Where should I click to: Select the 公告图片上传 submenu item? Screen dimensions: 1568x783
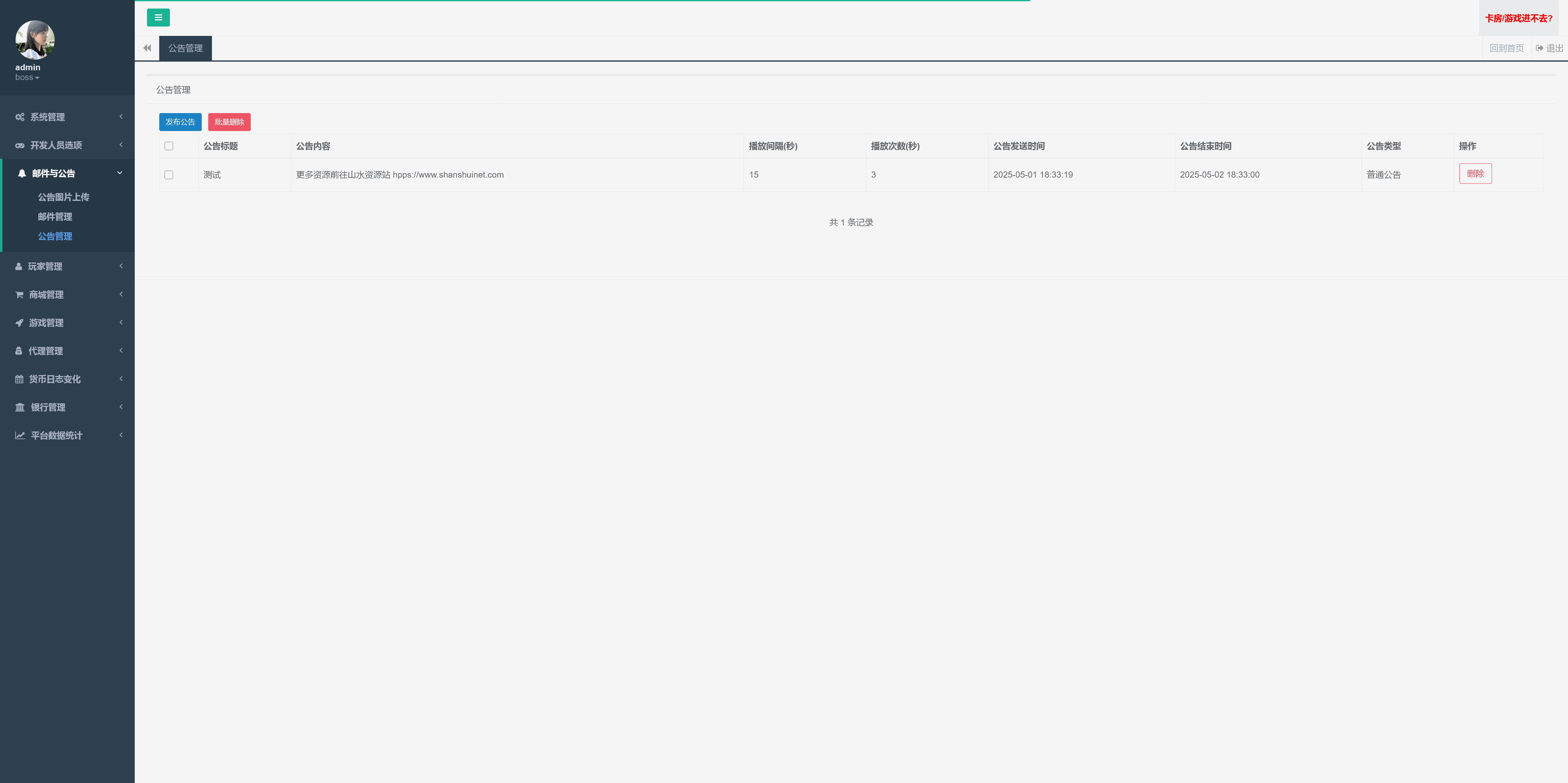click(x=63, y=197)
